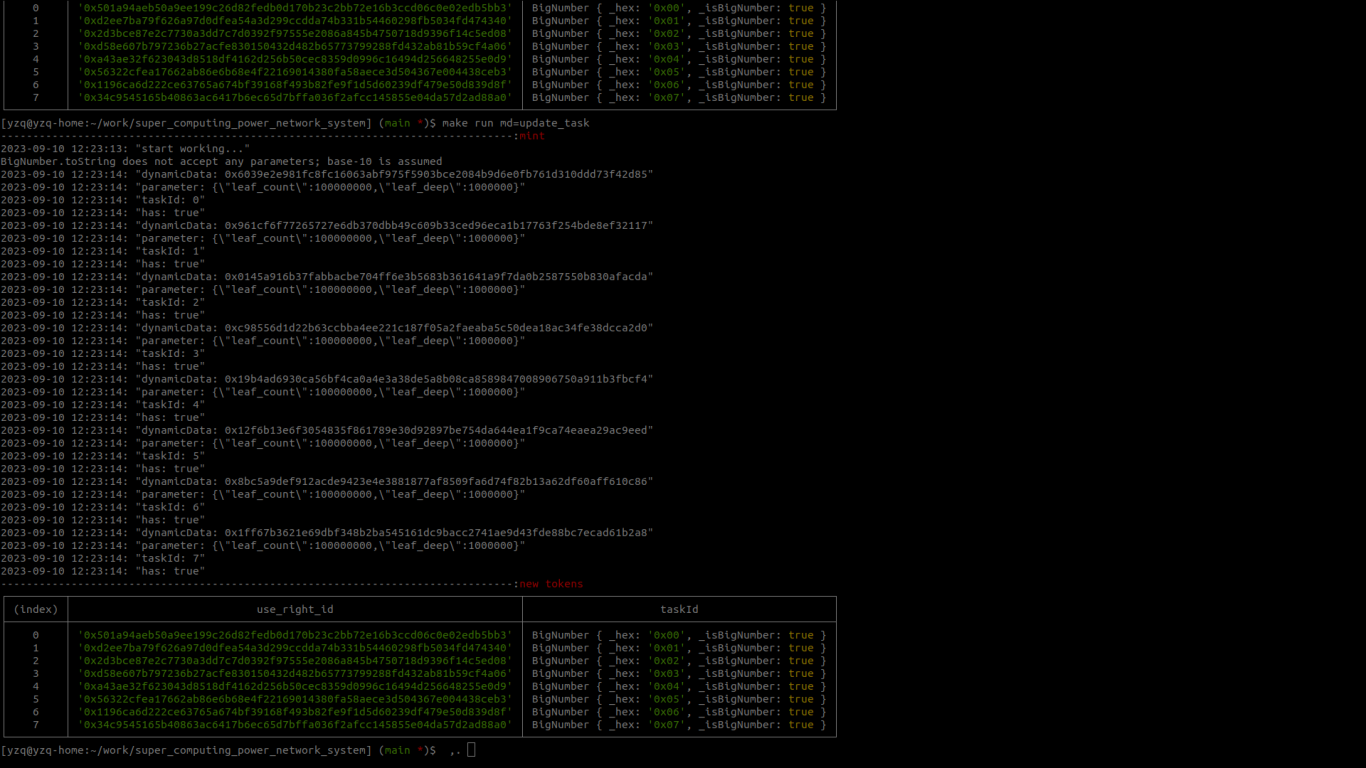Select dynamicData hash starting 0x1ff67b3621
This screenshot has width=1366, height=768.
click(x=438, y=533)
